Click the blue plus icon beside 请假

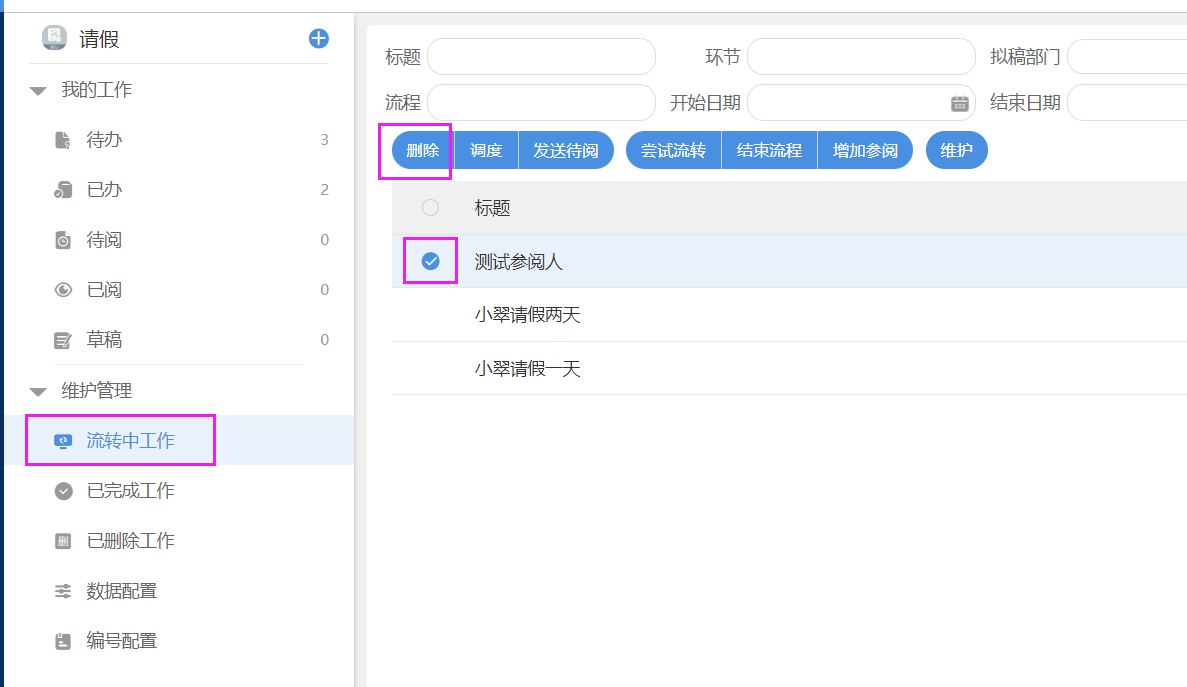319,39
